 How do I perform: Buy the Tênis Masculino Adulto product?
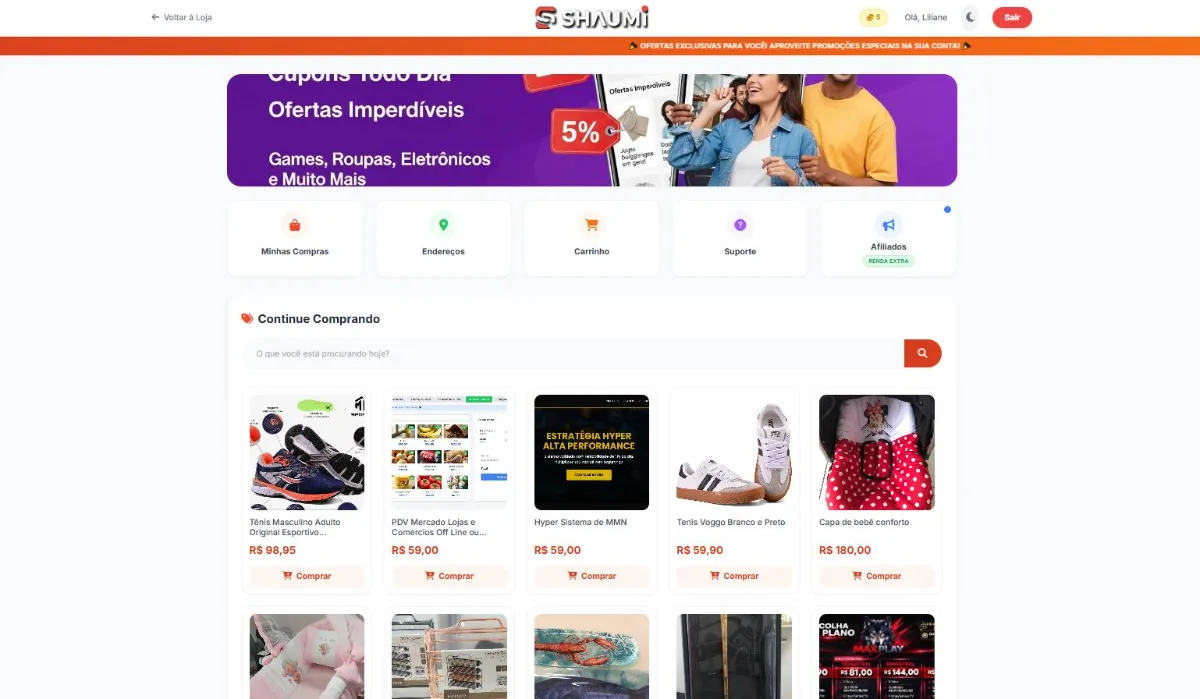[x=307, y=576]
